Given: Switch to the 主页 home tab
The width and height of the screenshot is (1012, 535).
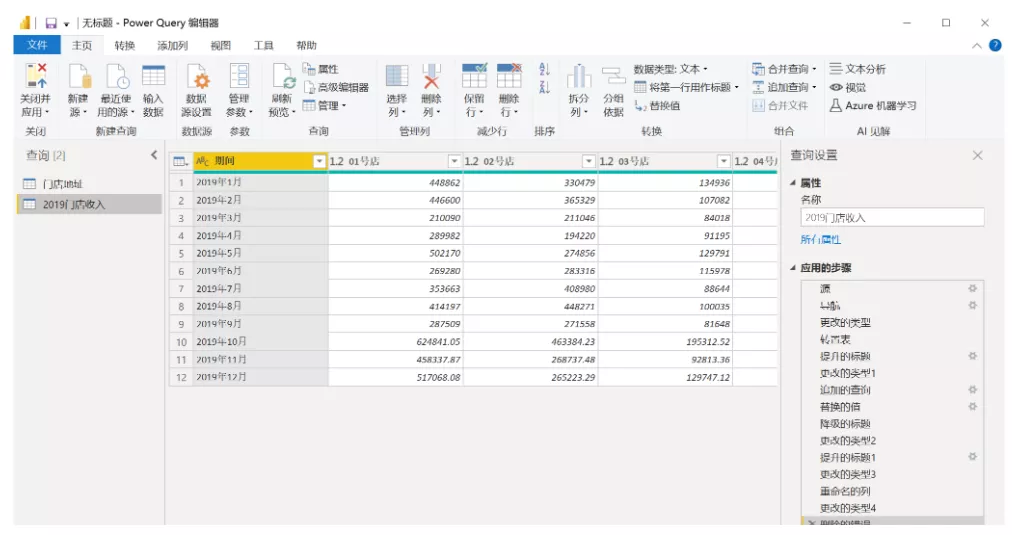Looking at the screenshot, I should coord(82,46).
